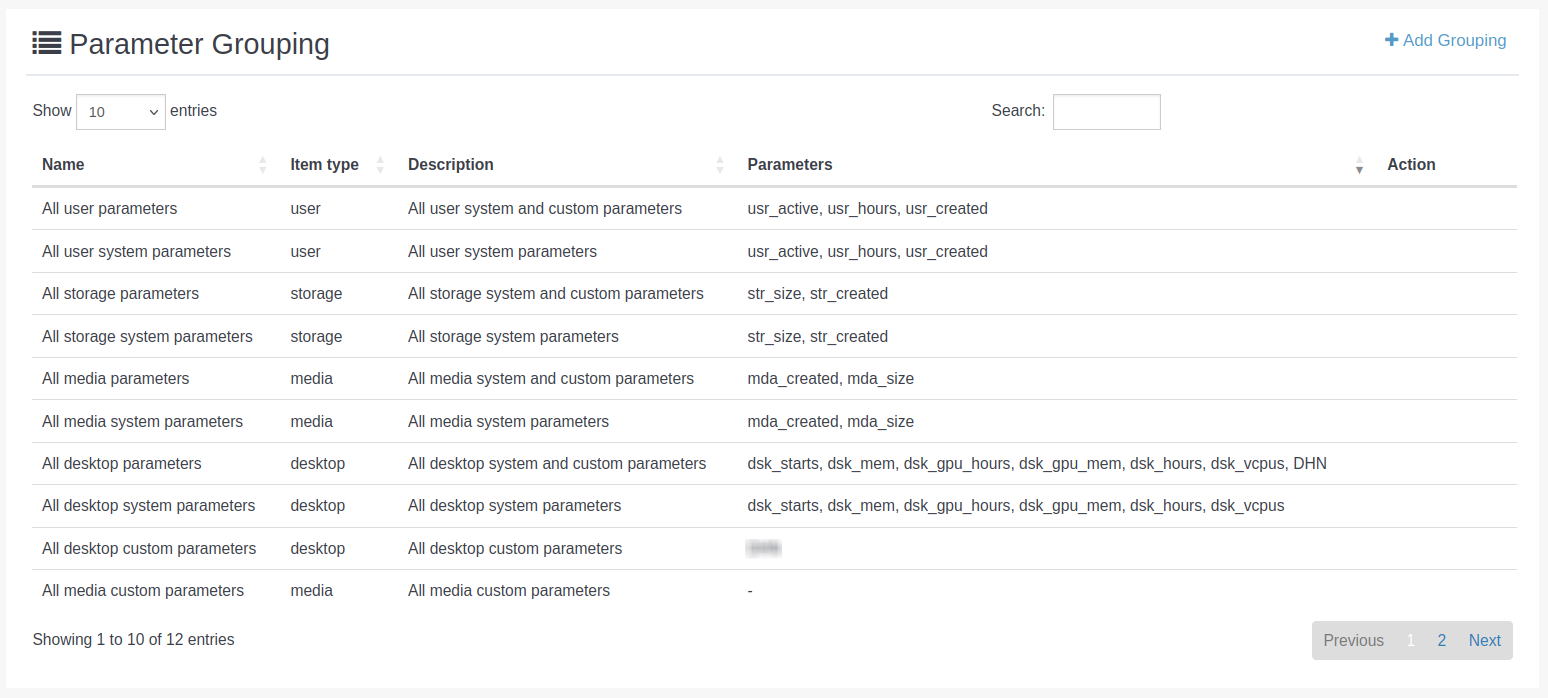The image size is (1548, 698).
Task: Click the Action column header
Action: click(x=1411, y=165)
